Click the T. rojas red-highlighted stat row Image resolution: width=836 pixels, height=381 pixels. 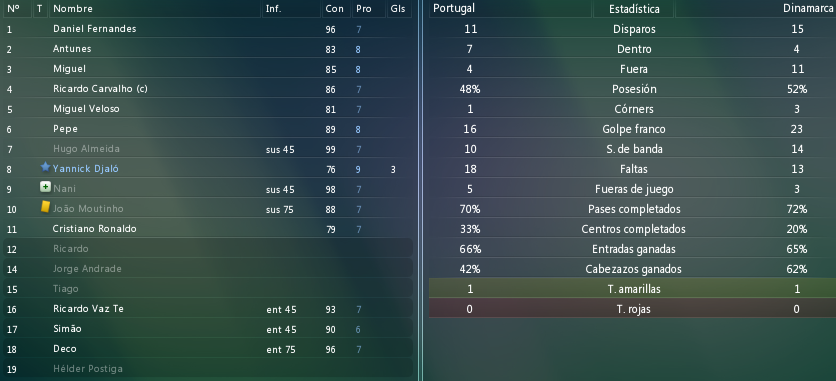pos(632,309)
